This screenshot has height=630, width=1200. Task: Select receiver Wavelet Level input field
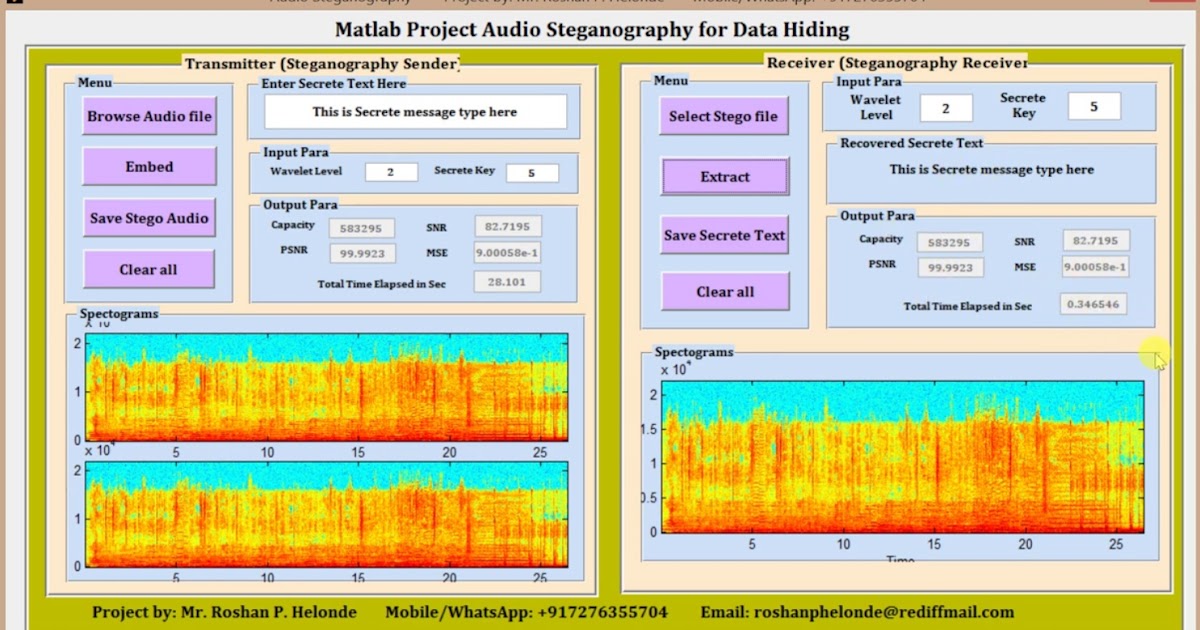945,107
